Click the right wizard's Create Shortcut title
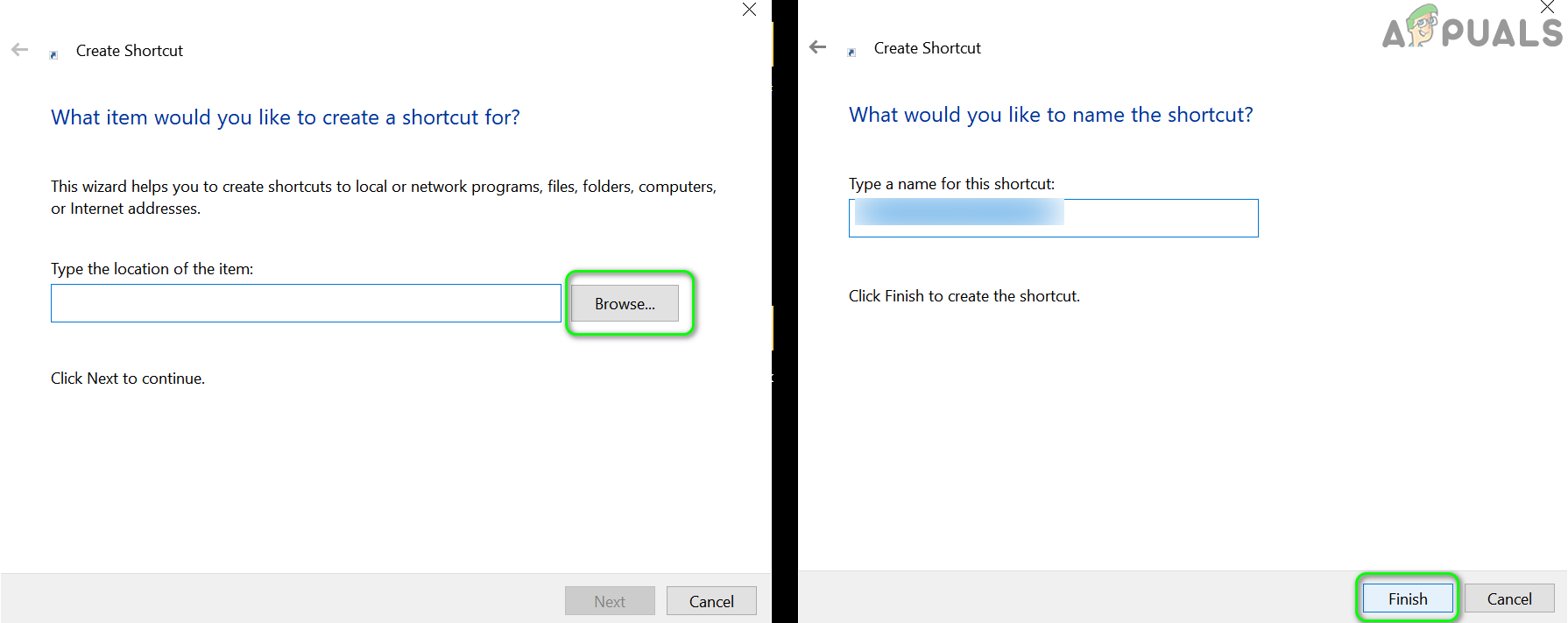 tap(927, 48)
